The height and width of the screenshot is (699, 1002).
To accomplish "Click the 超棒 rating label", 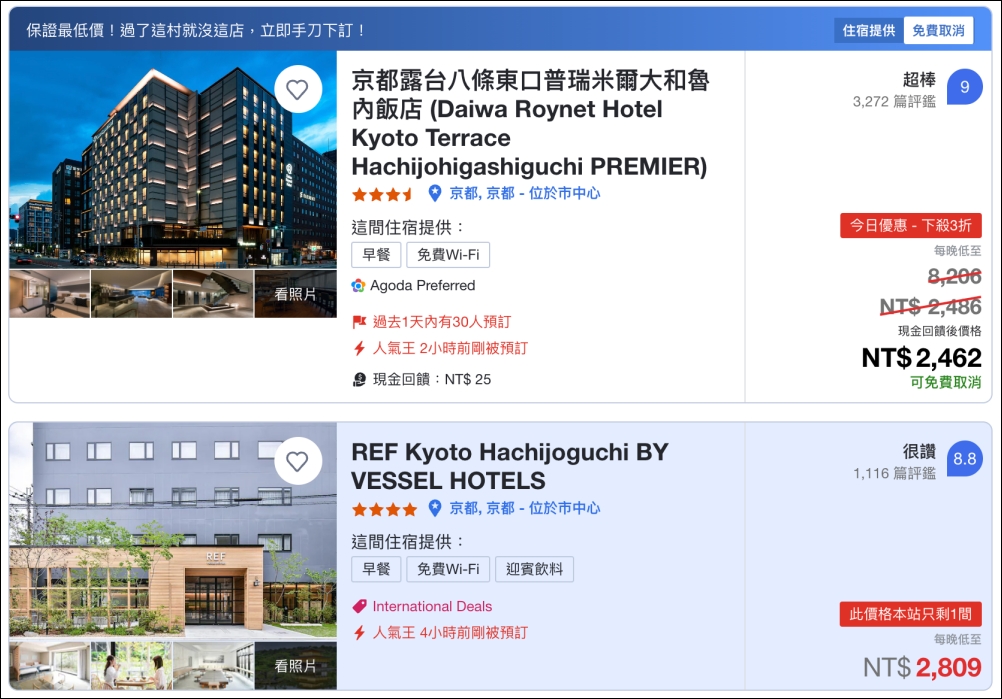I will click(919, 80).
